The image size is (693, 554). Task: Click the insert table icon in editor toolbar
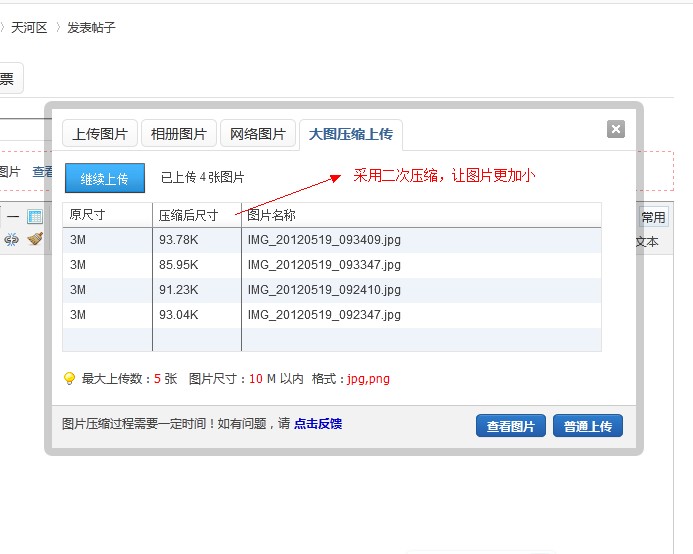35,217
